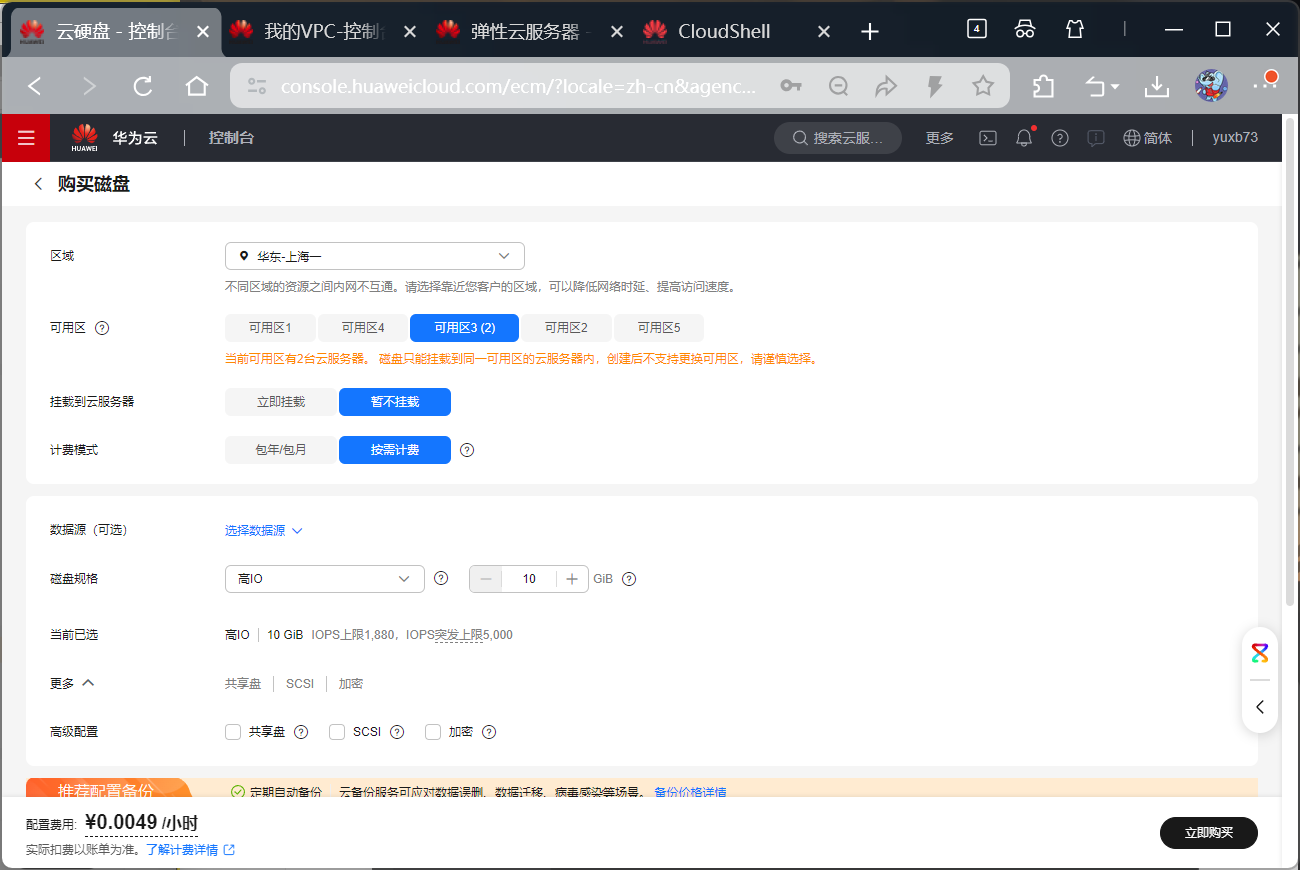The height and width of the screenshot is (870, 1300).
Task: Open browser extensions puzzle icon
Action: pos(1043,87)
